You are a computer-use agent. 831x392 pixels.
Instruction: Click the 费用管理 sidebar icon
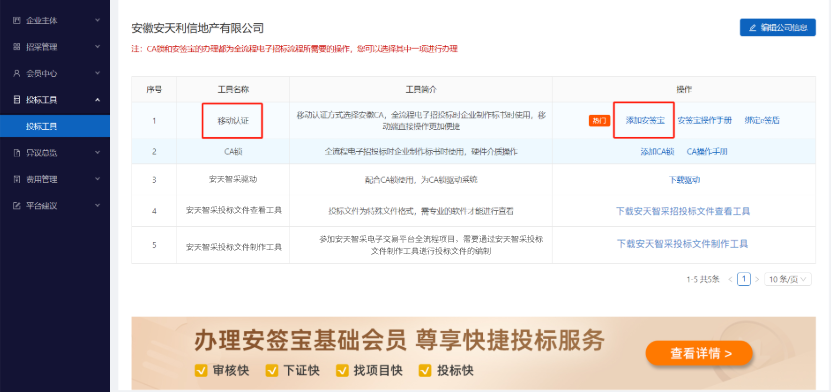(x=16, y=179)
